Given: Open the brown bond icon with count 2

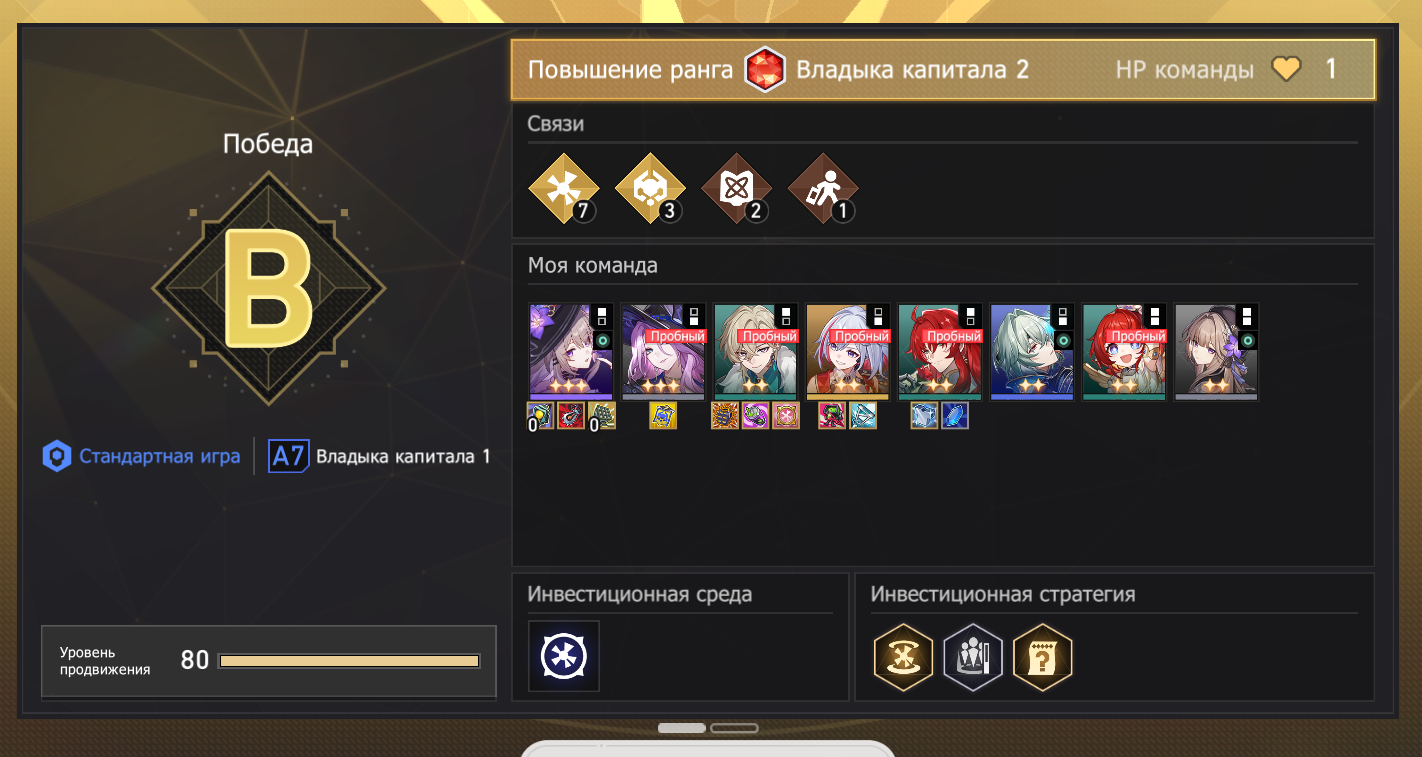Looking at the screenshot, I should [736, 188].
